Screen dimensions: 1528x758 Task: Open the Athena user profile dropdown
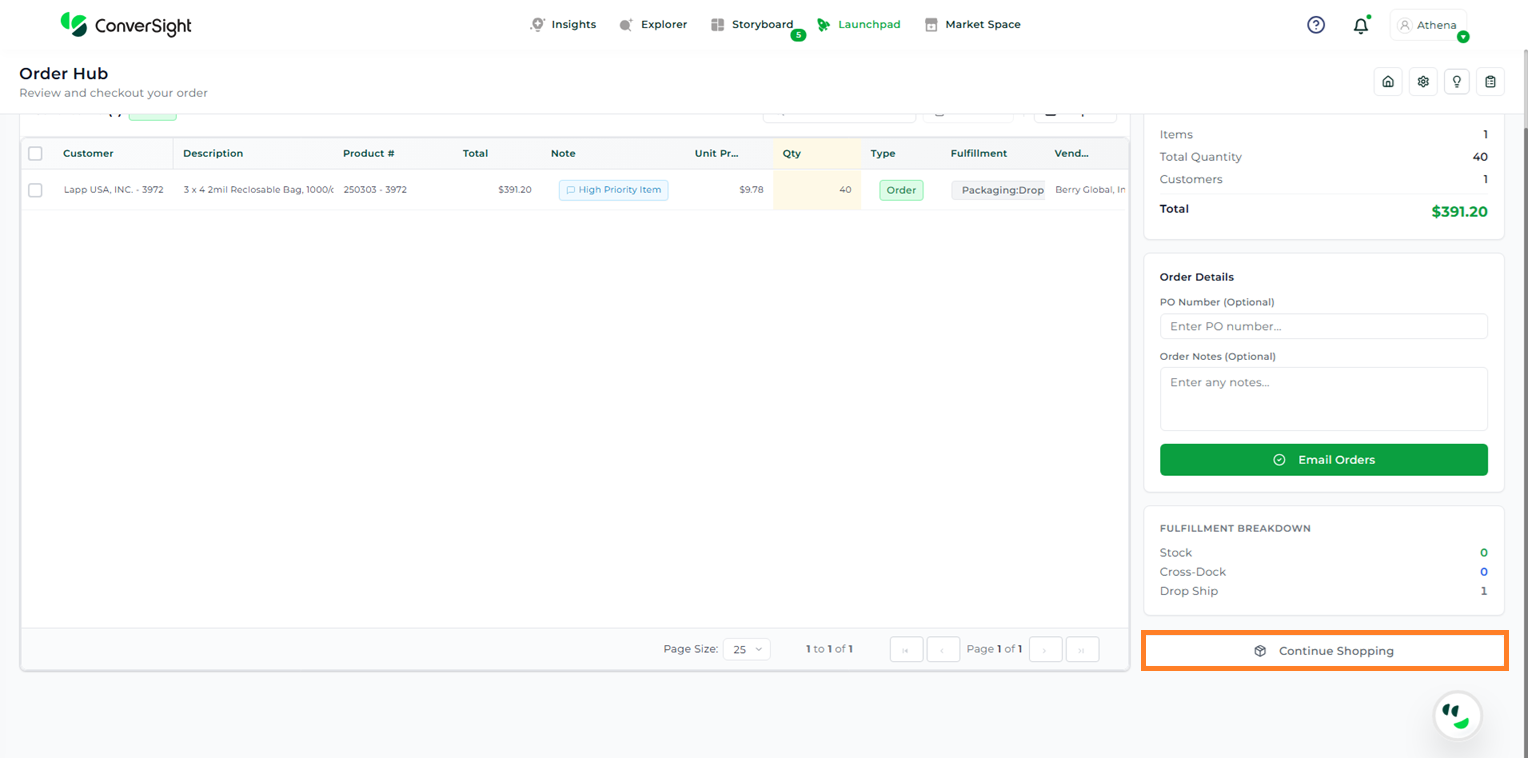pos(1428,25)
